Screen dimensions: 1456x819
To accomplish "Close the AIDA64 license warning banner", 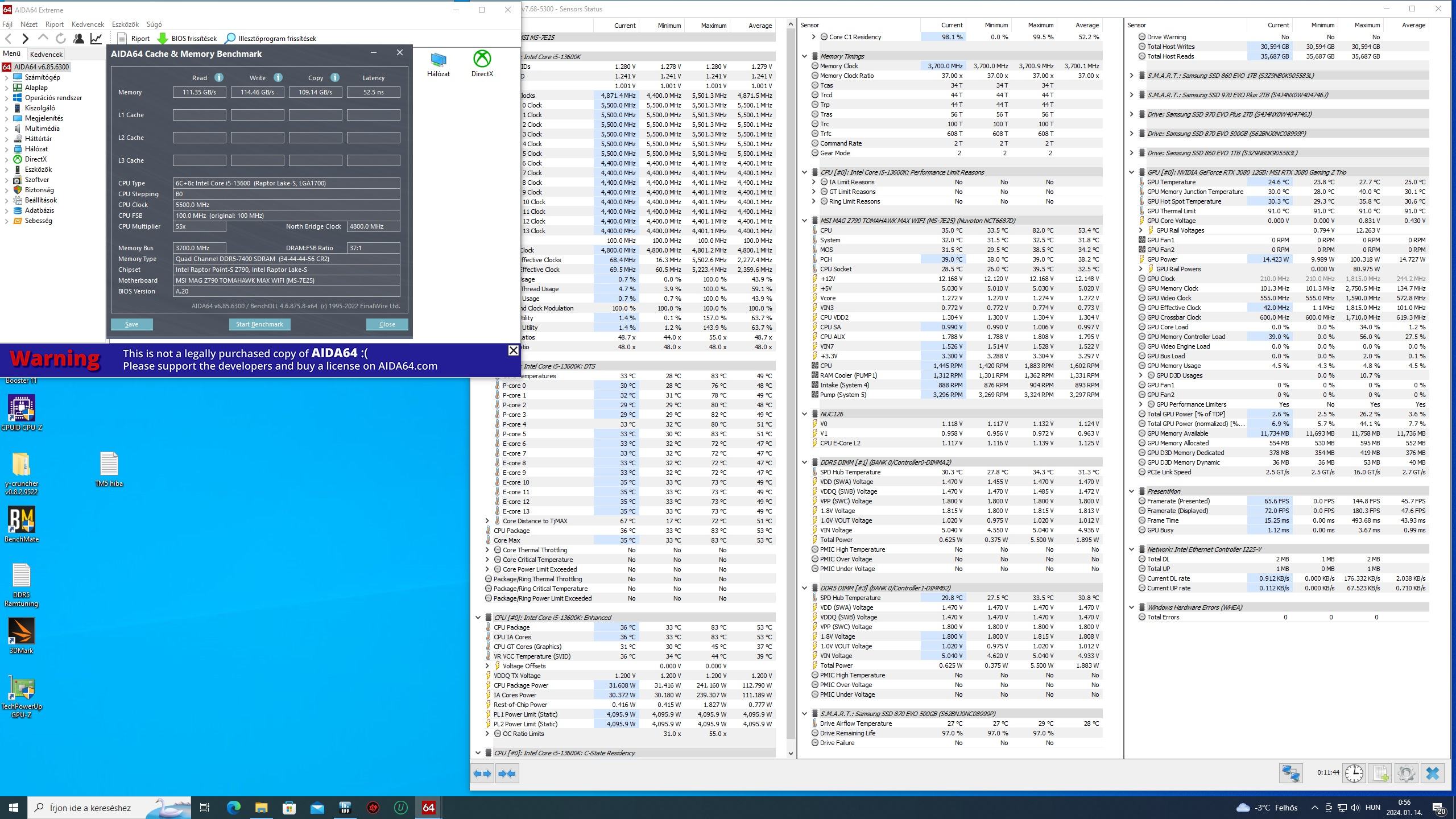I will [513, 350].
